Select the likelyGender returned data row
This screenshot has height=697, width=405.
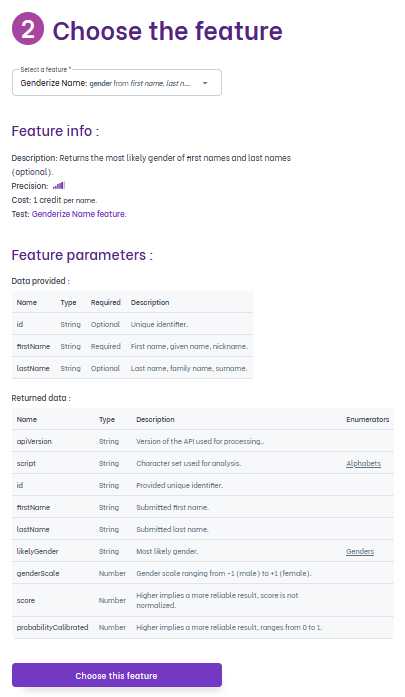click(203, 551)
